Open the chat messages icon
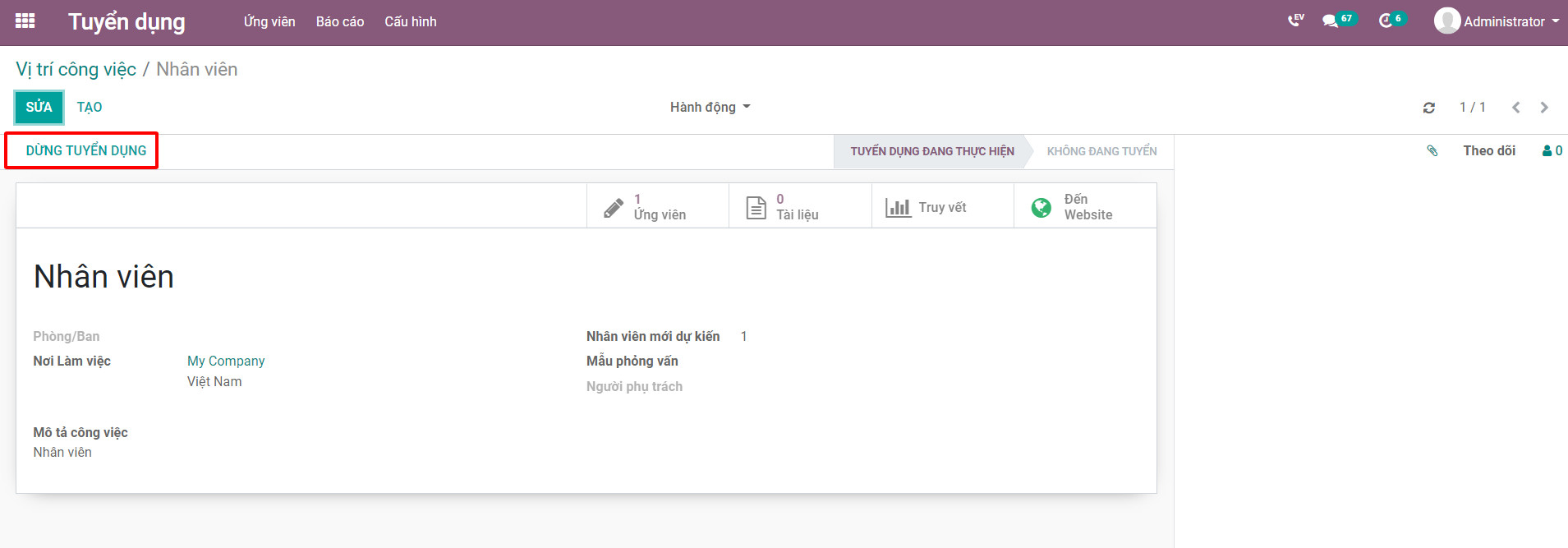Screen dimensions: 1568x548 point(1331,21)
